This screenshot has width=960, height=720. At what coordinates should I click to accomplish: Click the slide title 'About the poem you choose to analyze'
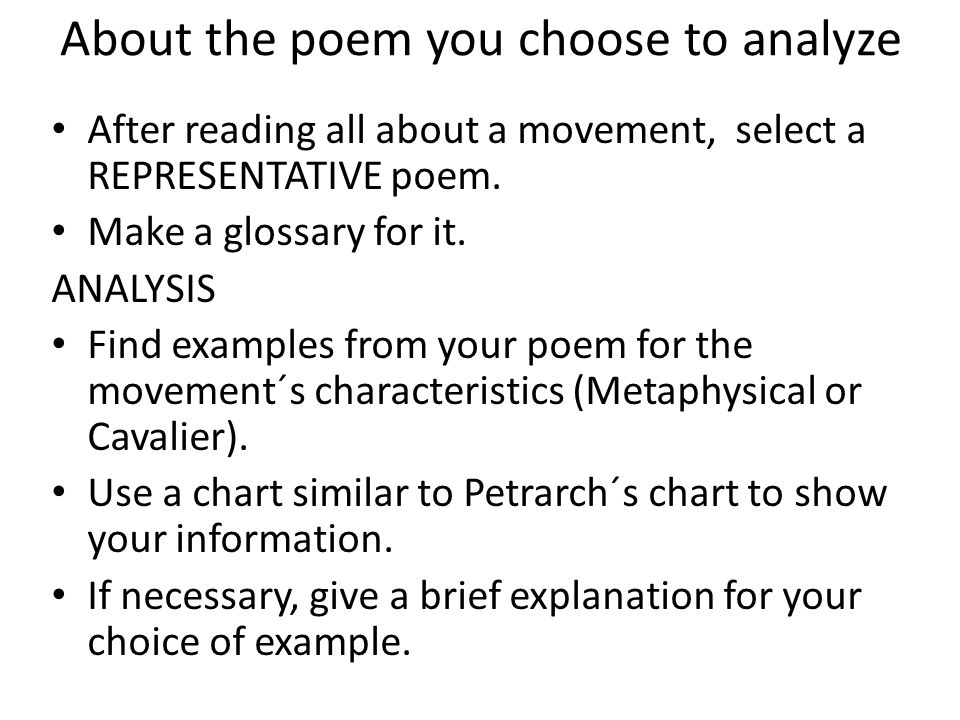(x=481, y=40)
